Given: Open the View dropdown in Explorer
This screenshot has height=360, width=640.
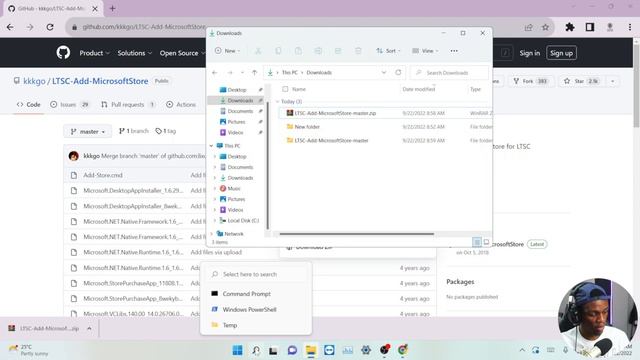Looking at the screenshot, I should pos(425,51).
